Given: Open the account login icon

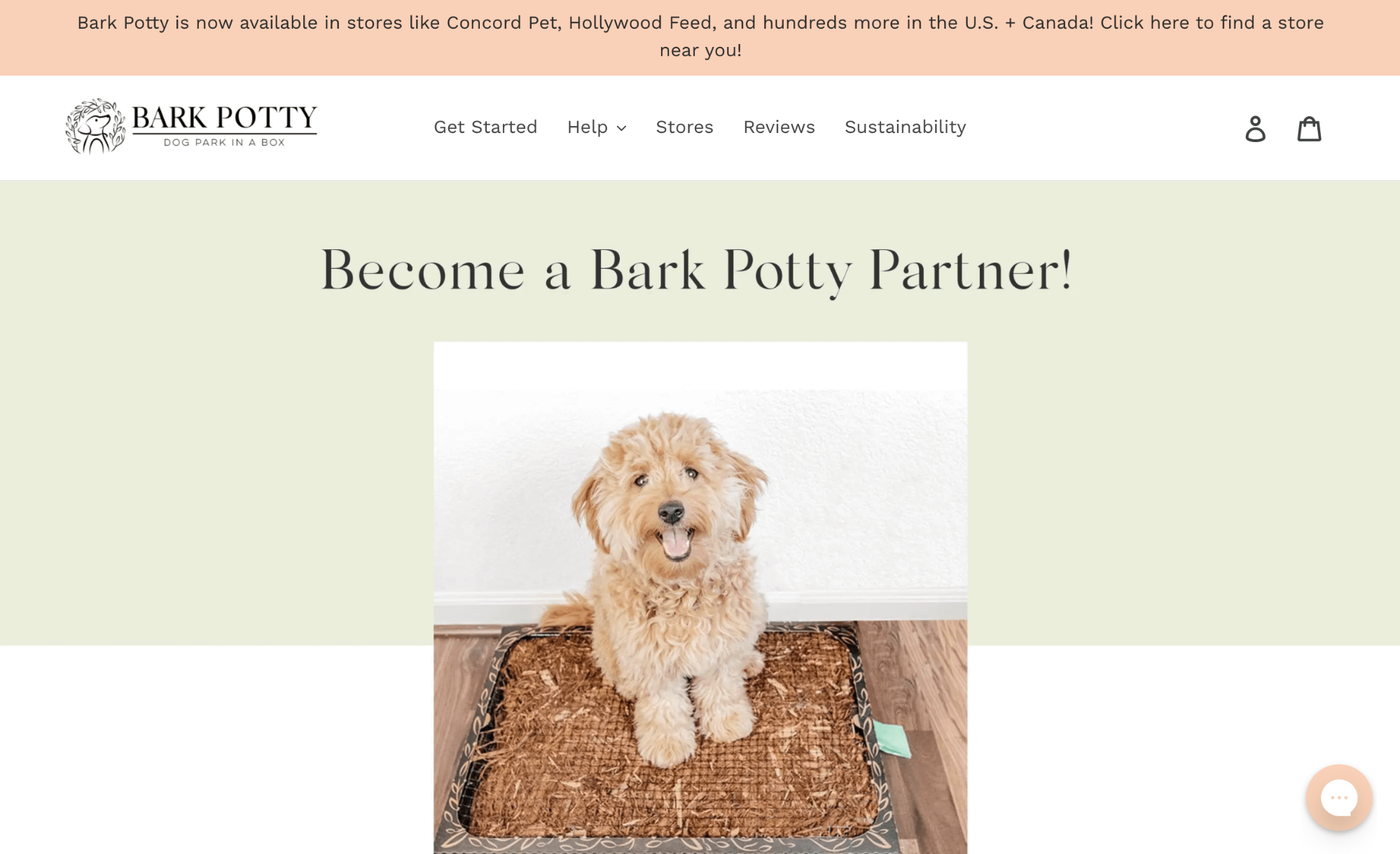Looking at the screenshot, I should 1255,129.
